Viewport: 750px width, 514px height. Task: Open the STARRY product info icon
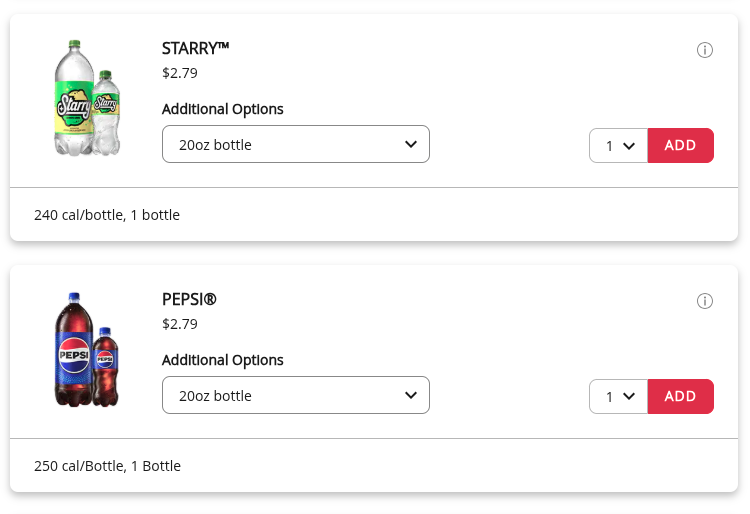705,50
